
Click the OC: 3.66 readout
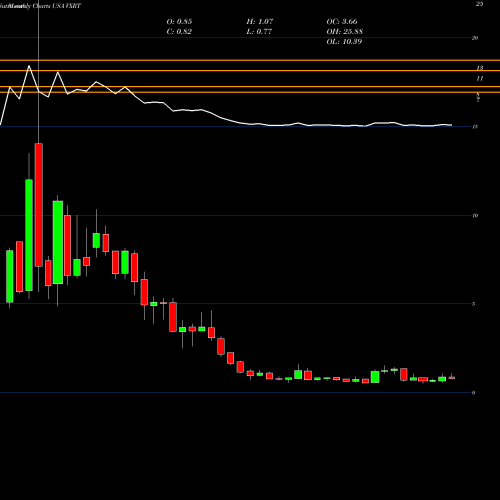pos(342,22)
